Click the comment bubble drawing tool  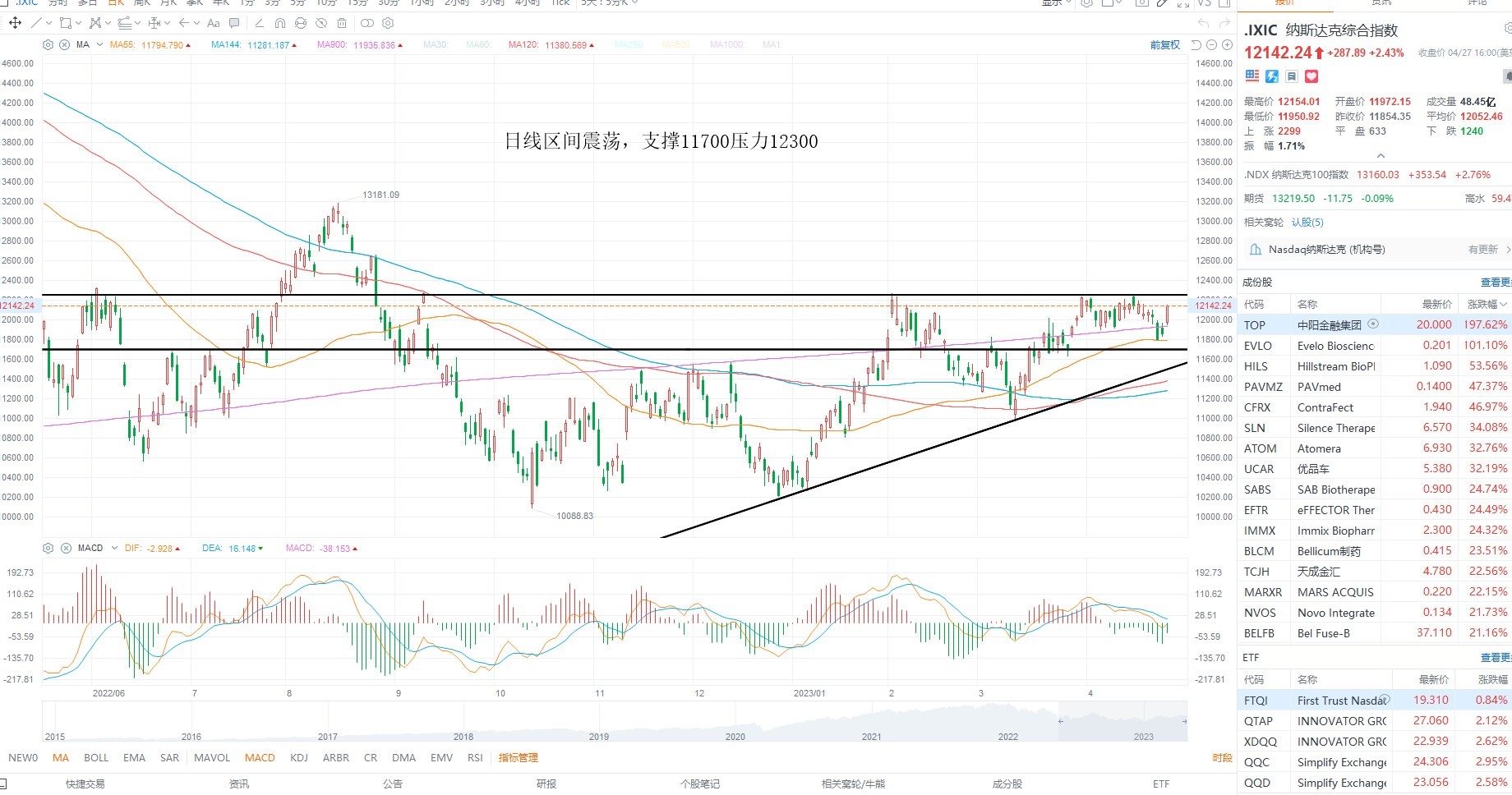pos(234,23)
